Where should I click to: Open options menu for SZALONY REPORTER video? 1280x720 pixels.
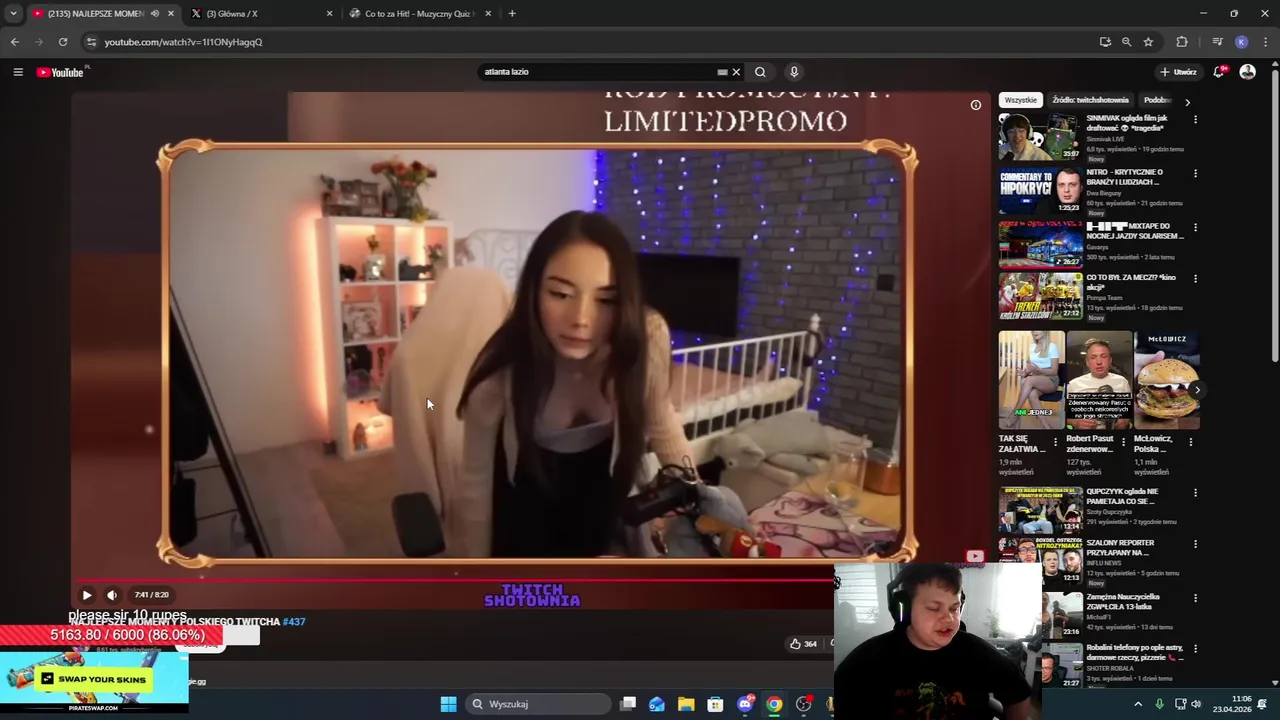pos(1195,545)
